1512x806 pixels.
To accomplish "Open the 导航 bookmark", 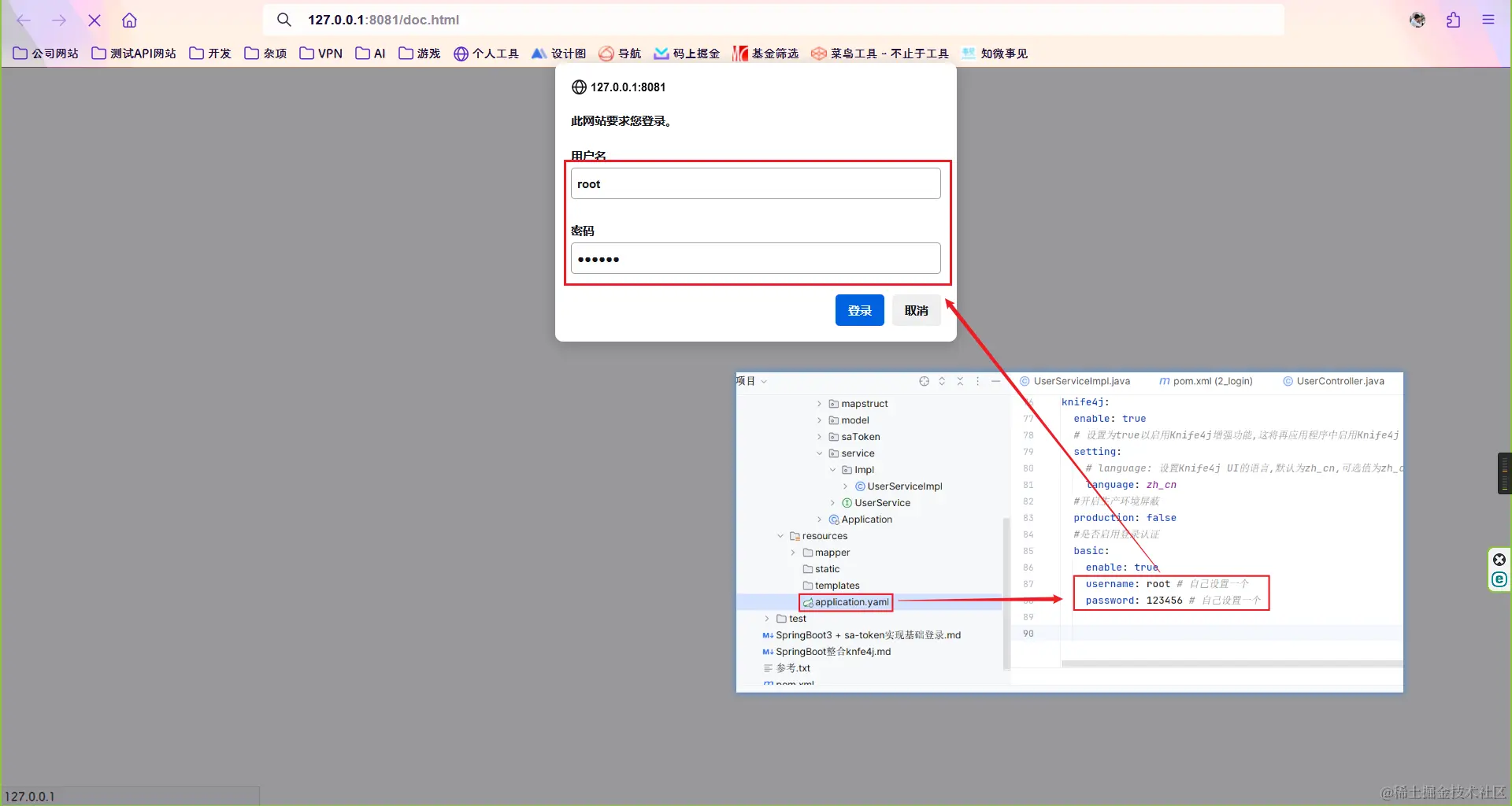I will [x=620, y=54].
